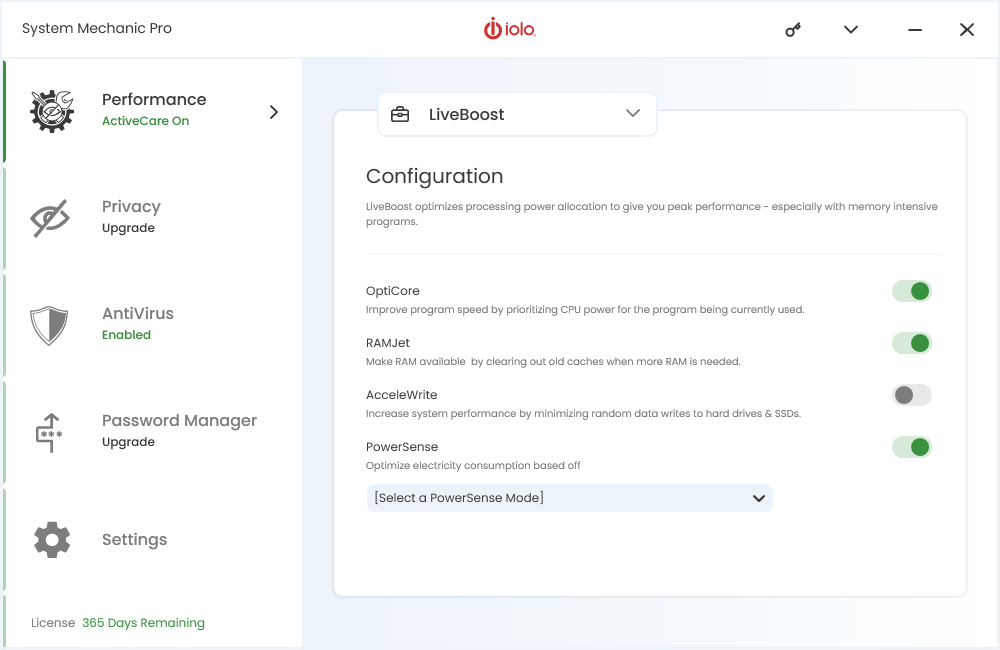Expand the chevron menu in the title bar
The height and width of the screenshot is (650, 1000).
tap(850, 29)
